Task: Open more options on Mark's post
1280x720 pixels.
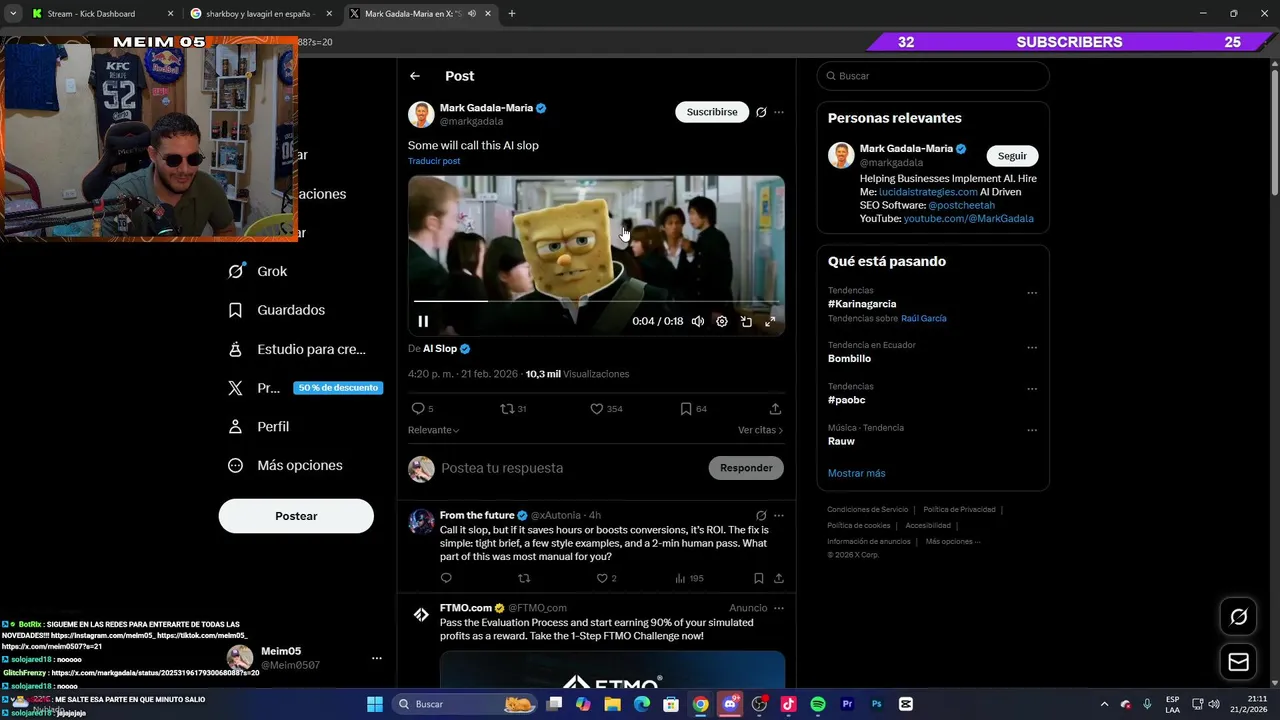Action: [x=779, y=112]
